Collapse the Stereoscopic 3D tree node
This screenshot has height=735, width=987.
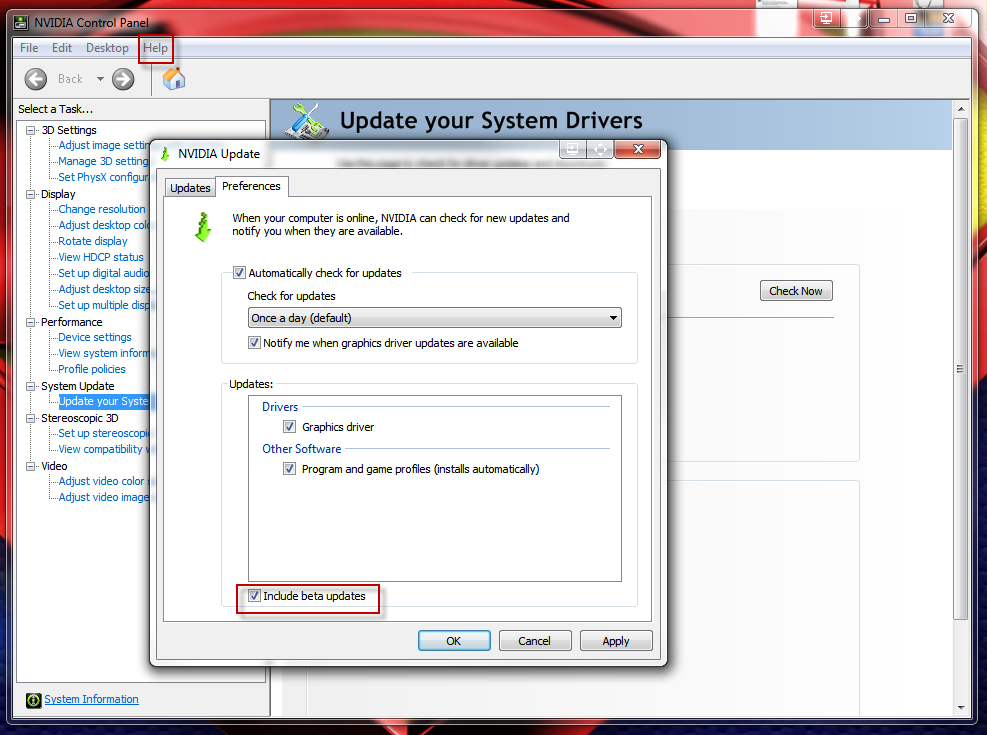pos(30,418)
